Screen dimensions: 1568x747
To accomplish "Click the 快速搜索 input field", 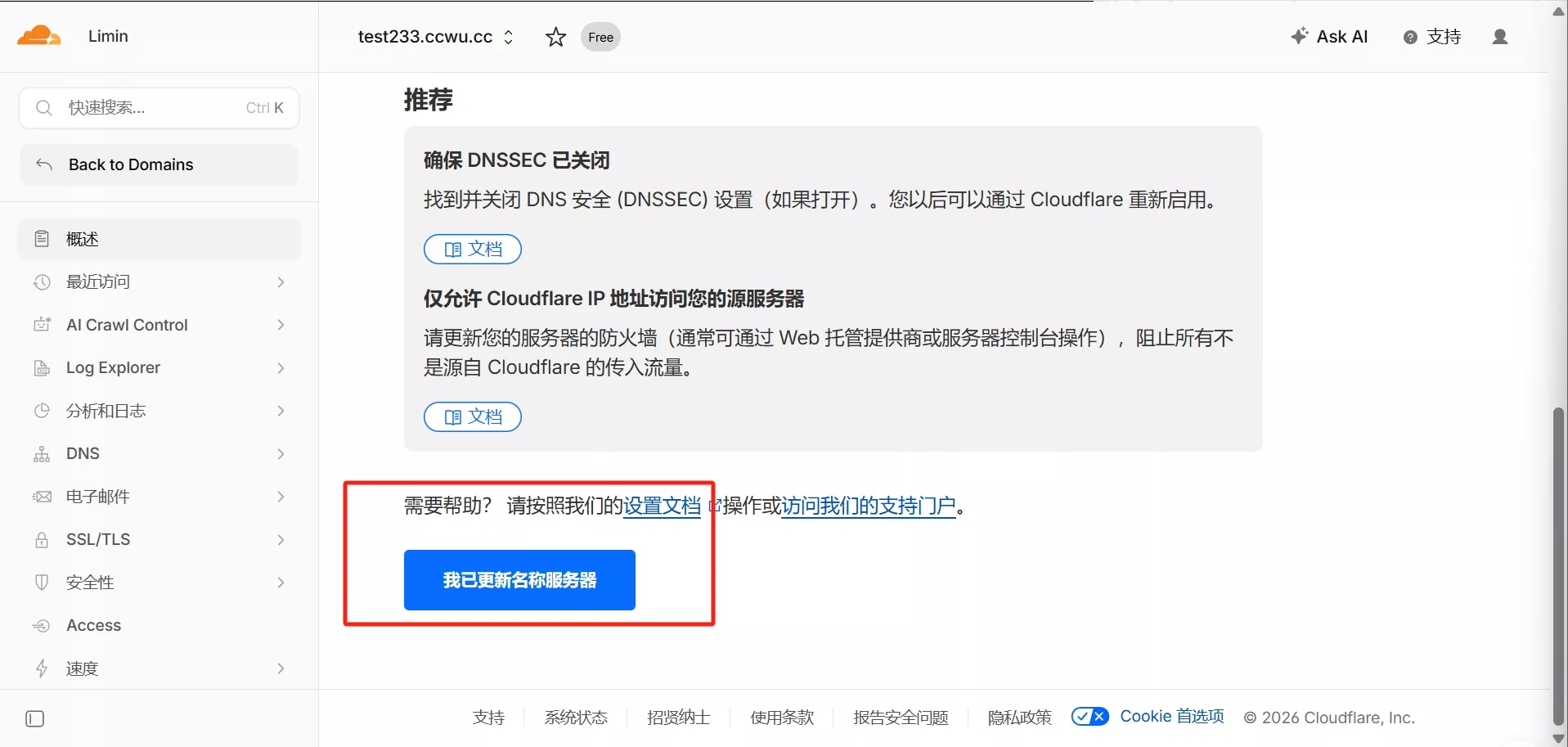I will click(159, 108).
